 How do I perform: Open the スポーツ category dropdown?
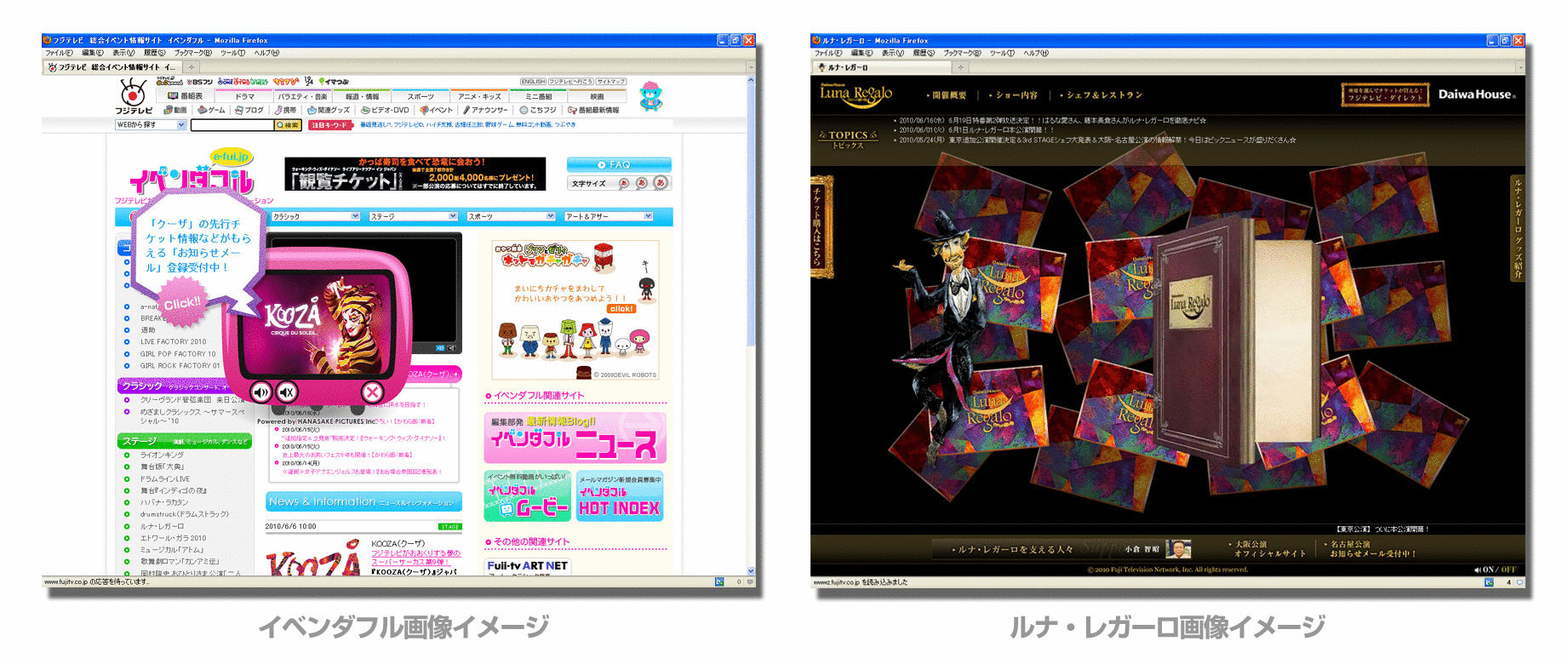tap(511, 216)
